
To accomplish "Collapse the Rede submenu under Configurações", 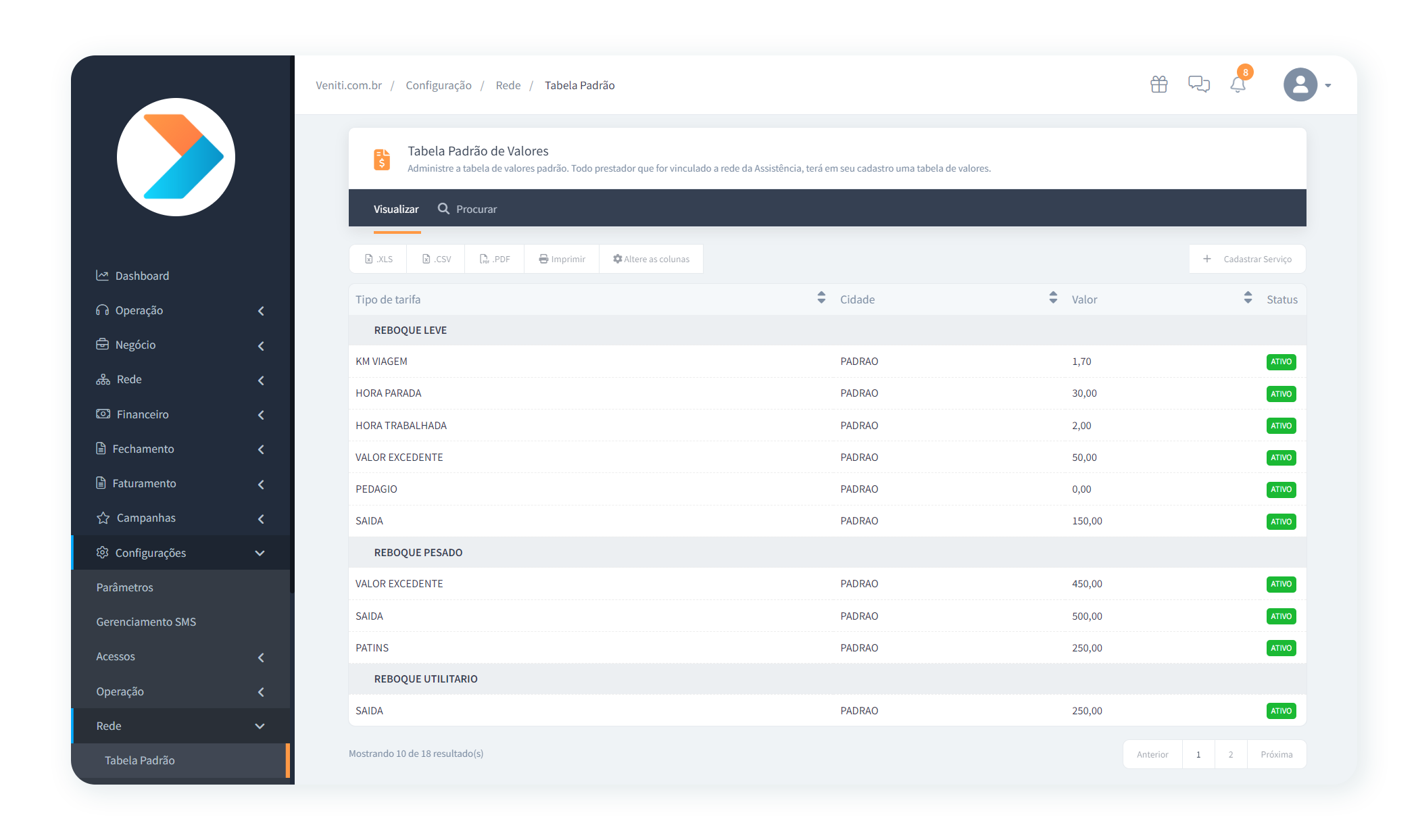I will [260, 726].
